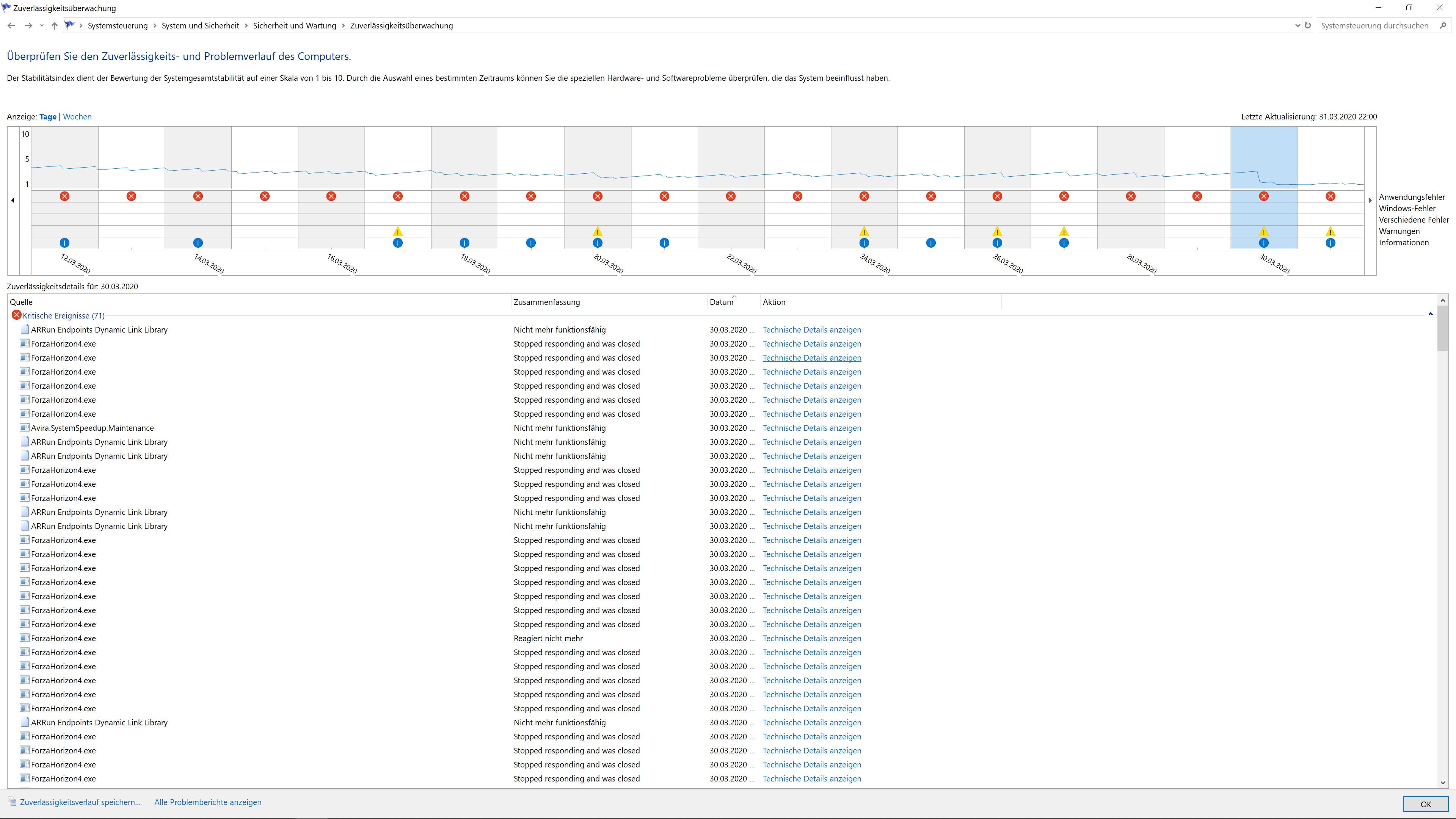Viewport: 1456px width, 819px height.
Task: Select application error icon on 30.03.2020
Action: click(x=1264, y=196)
